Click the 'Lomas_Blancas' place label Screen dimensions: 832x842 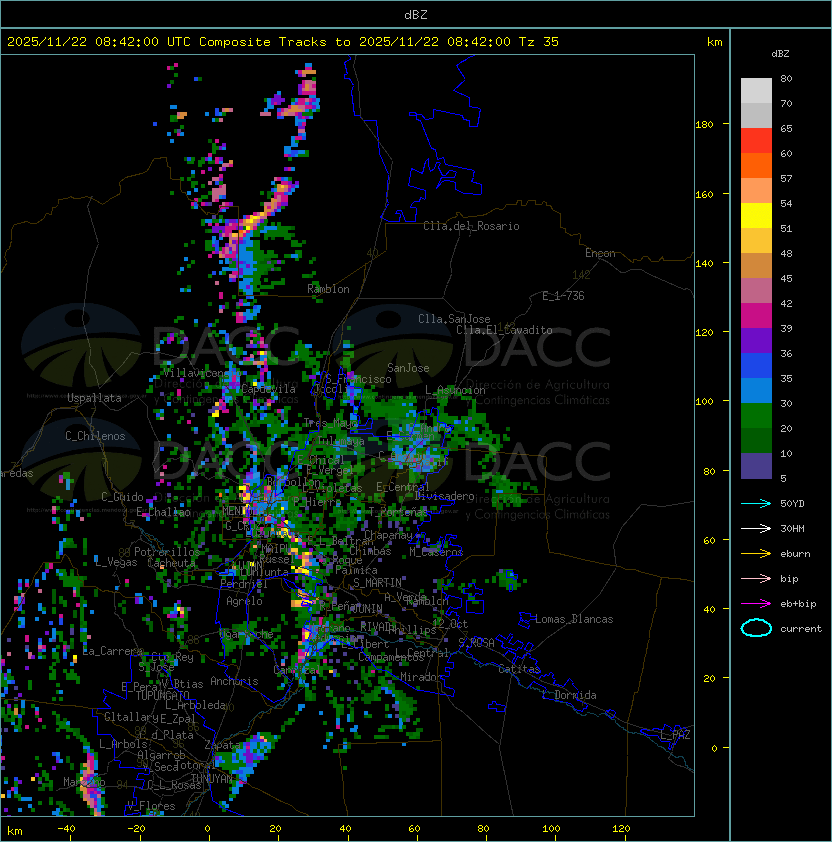point(574,619)
